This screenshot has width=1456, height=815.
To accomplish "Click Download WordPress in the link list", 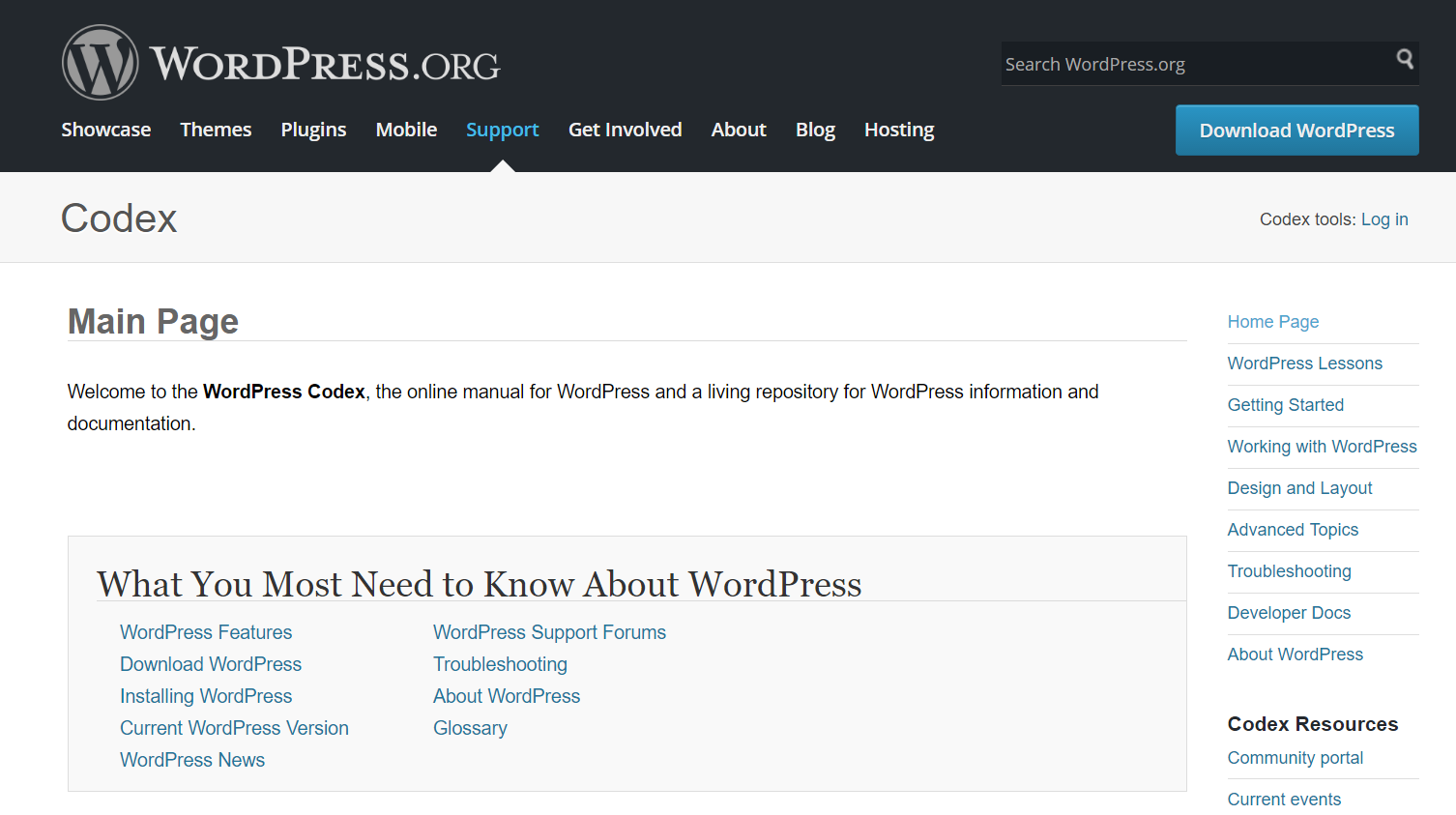I will [211, 664].
